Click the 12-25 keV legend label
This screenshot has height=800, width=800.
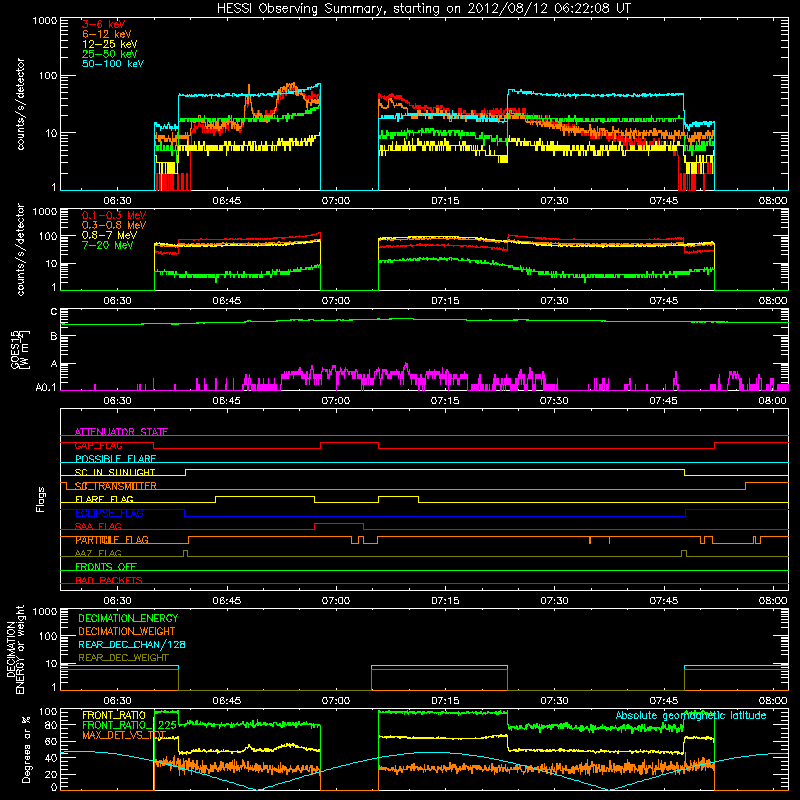coord(109,44)
